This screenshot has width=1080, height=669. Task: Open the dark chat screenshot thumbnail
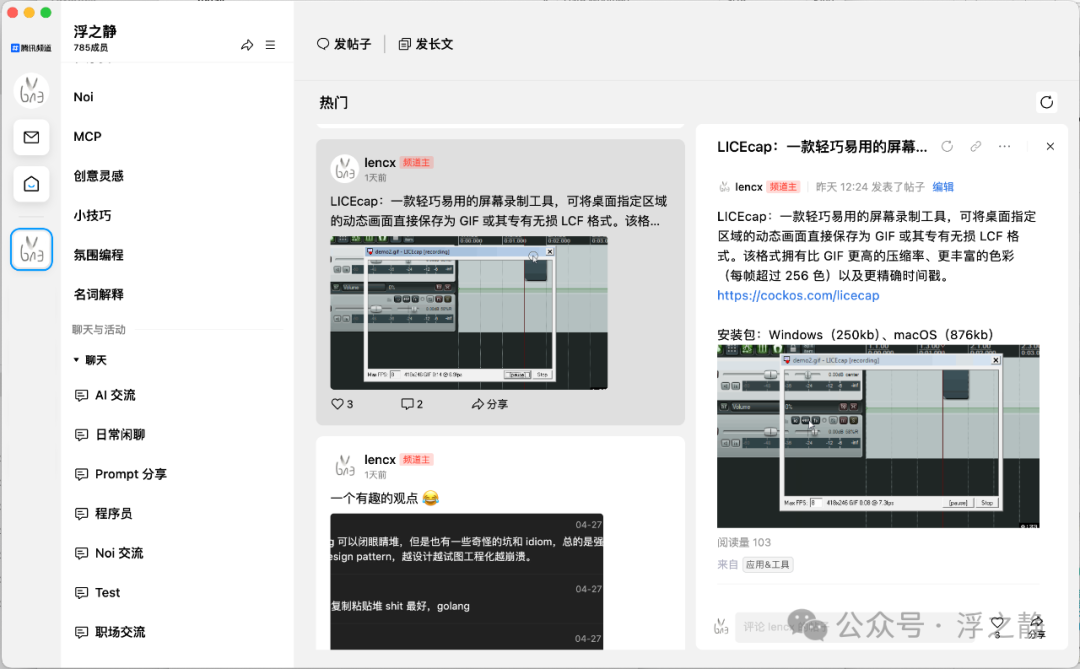466,581
